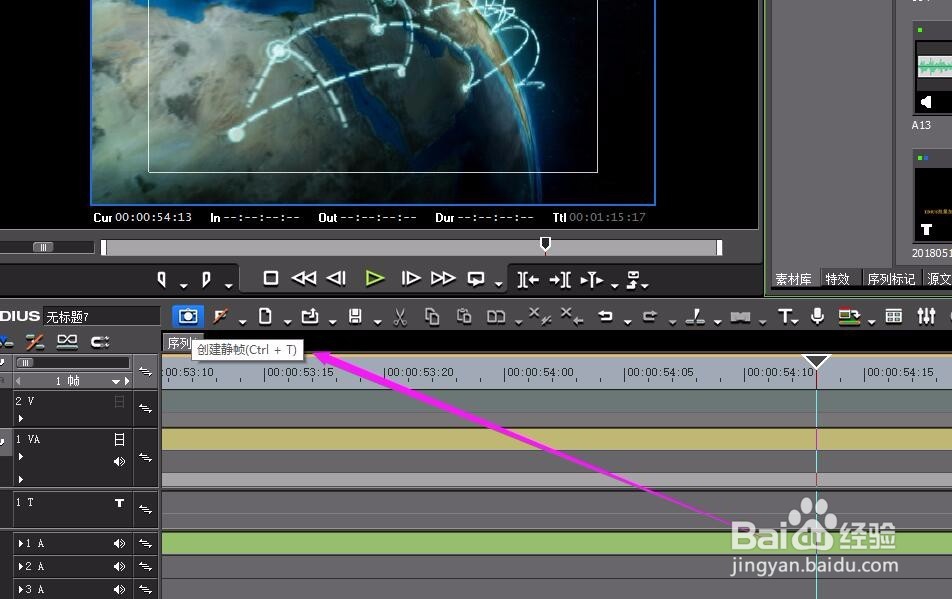Click the Create Still Frame camera icon

pyautogui.click(x=188, y=316)
